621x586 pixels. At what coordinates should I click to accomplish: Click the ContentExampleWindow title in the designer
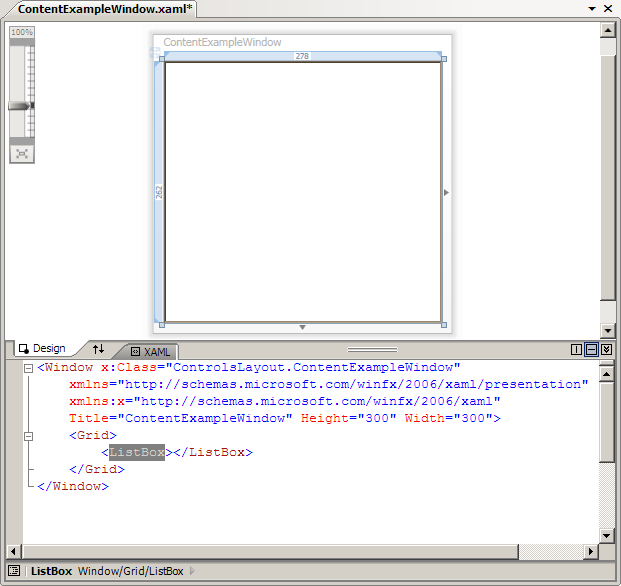tap(222, 42)
